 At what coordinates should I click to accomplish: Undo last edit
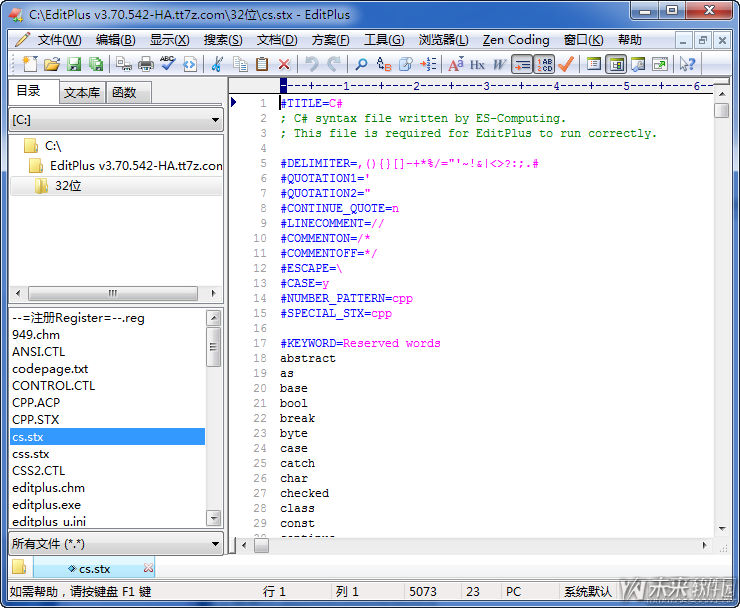point(312,64)
